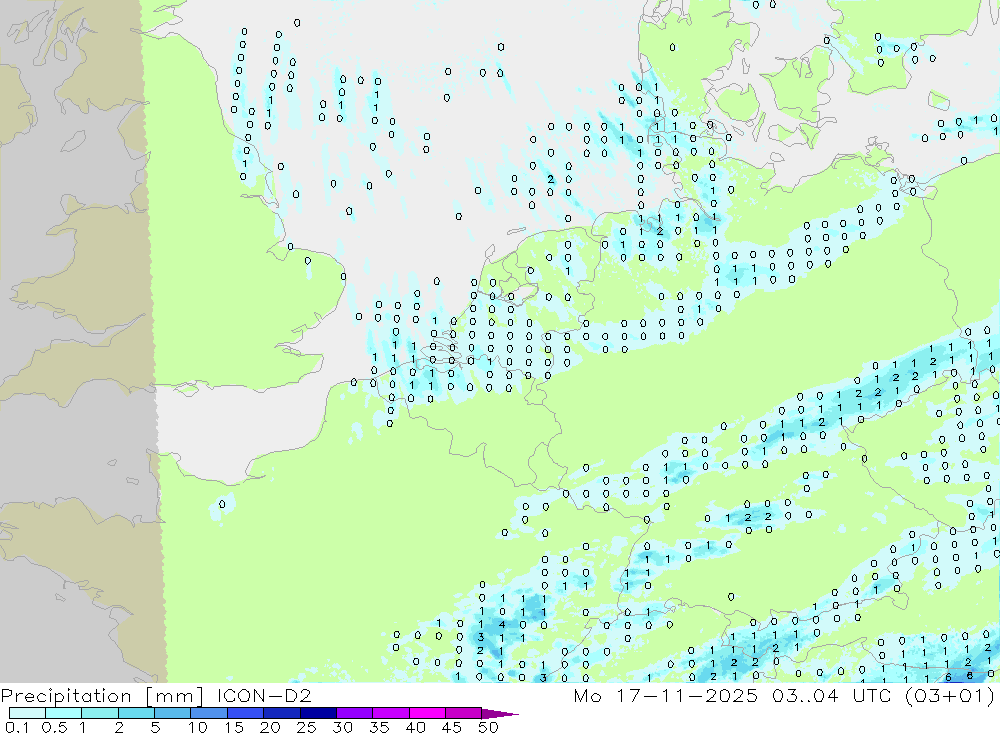Click the 1–2 mm legend color swatch

pos(99,713)
